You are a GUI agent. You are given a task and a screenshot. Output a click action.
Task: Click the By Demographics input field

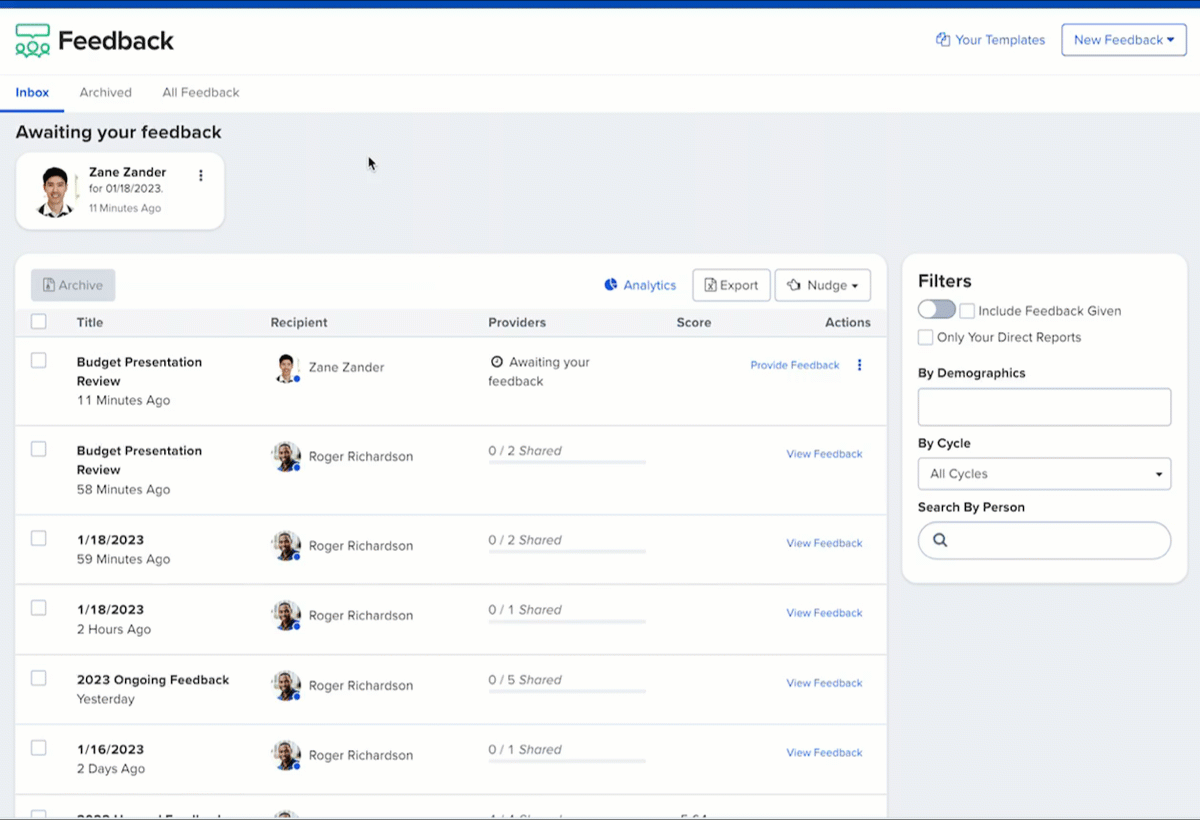pyautogui.click(x=1044, y=407)
